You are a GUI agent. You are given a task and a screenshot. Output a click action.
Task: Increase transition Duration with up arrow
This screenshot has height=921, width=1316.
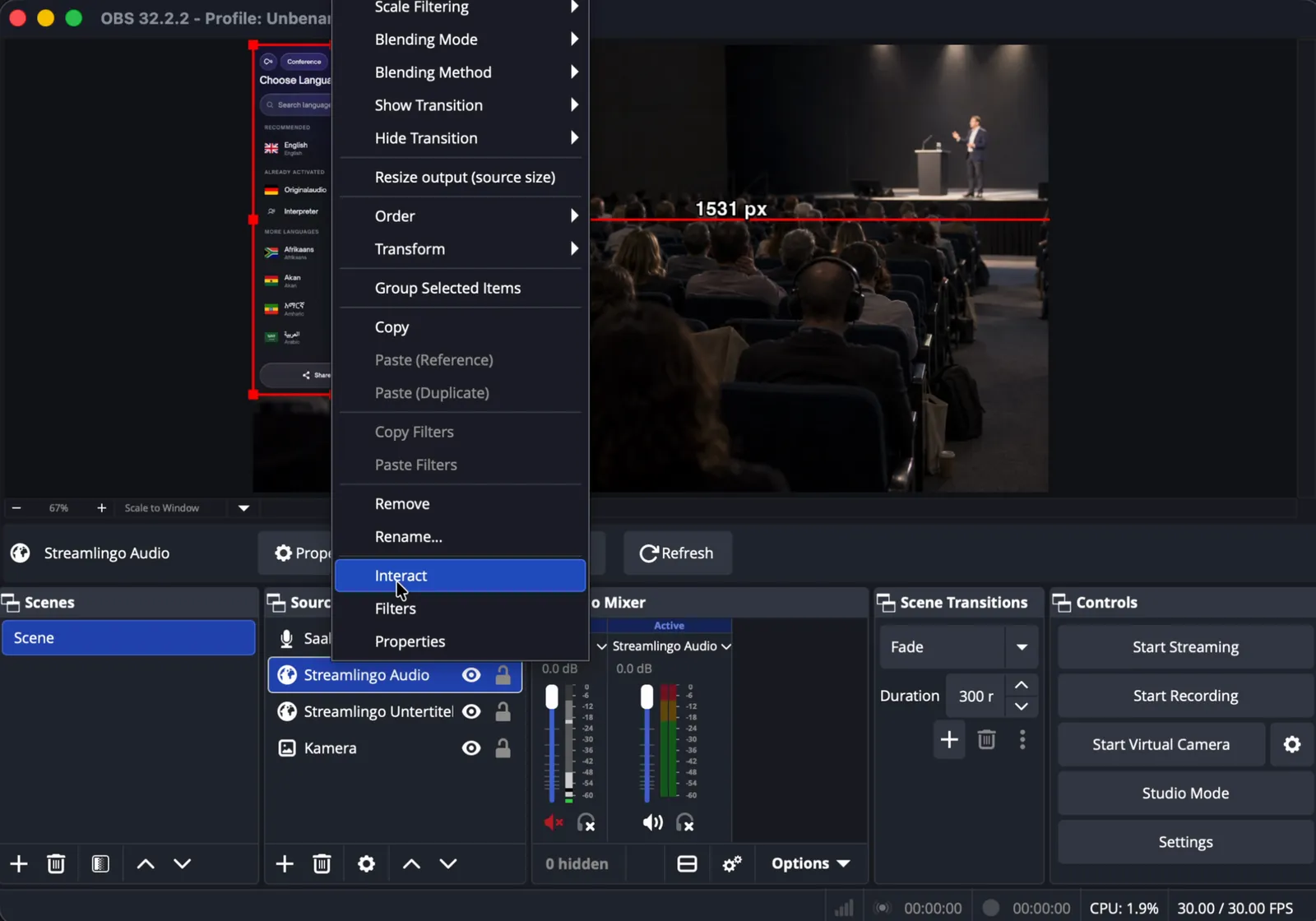click(x=1022, y=685)
